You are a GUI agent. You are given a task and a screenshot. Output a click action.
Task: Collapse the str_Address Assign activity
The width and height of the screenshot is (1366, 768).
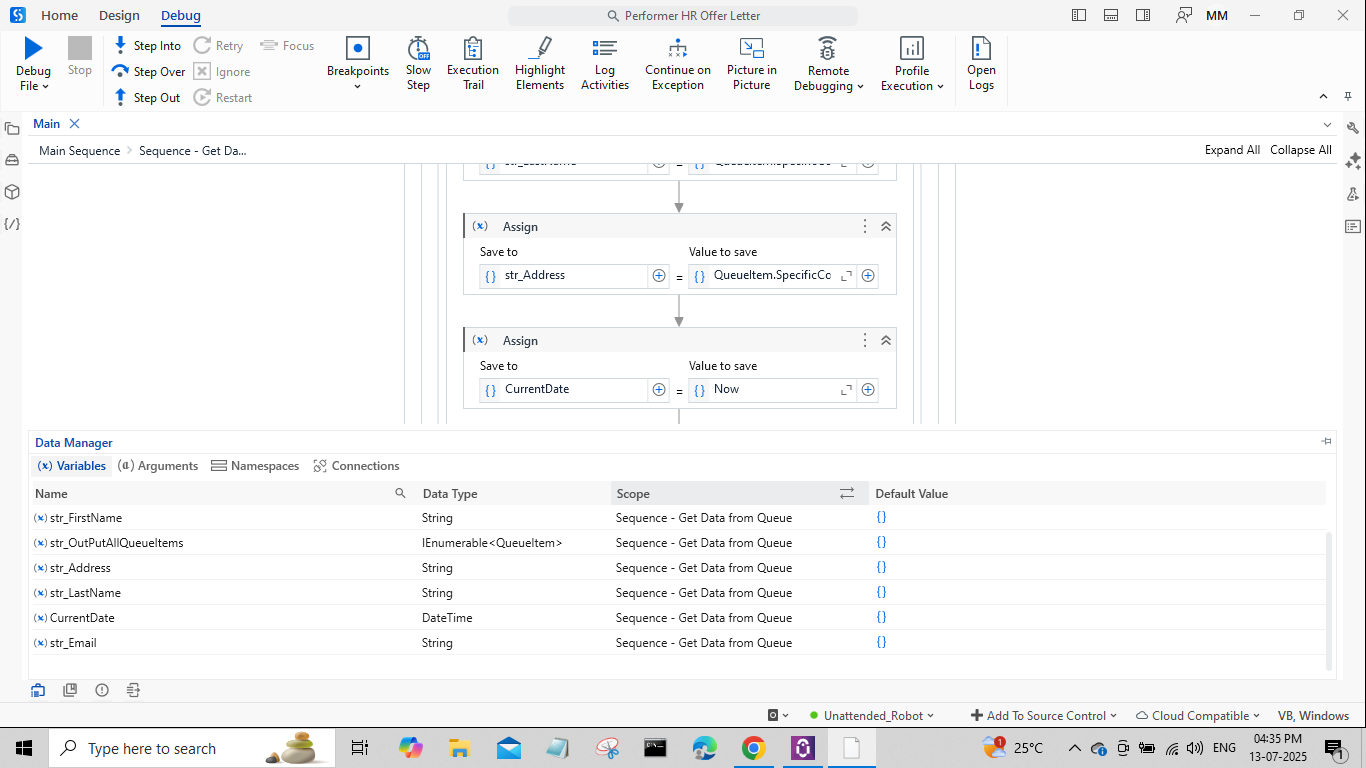885,227
